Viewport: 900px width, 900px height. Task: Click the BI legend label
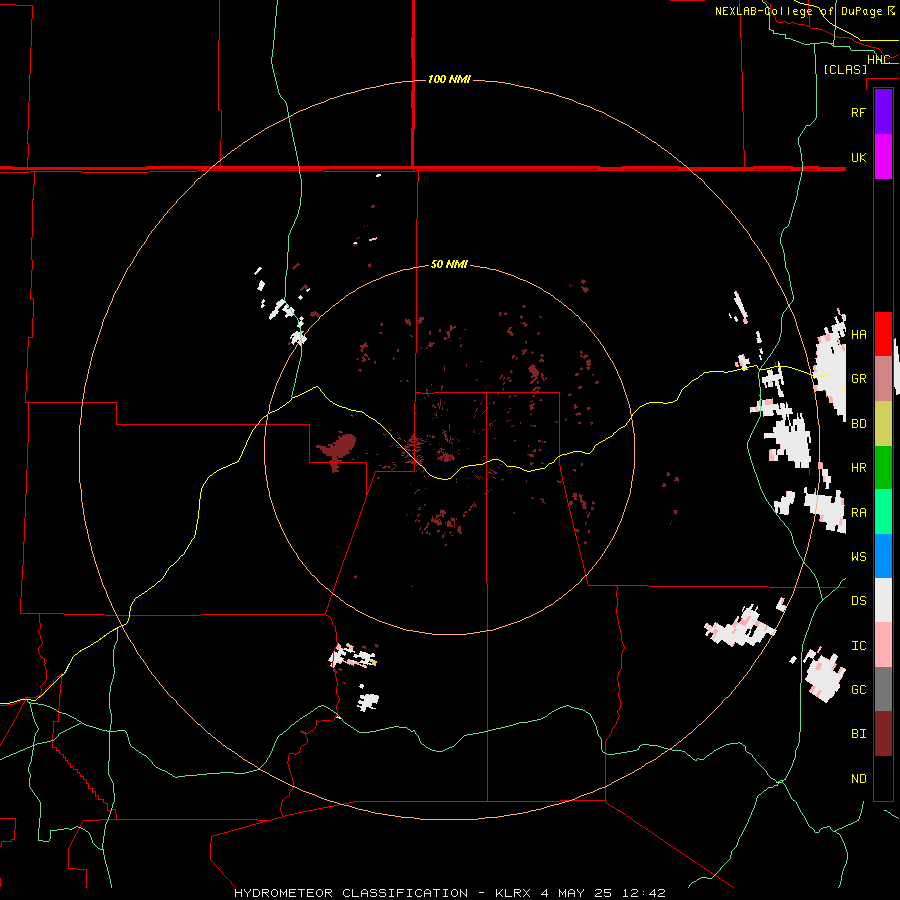(858, 734)
